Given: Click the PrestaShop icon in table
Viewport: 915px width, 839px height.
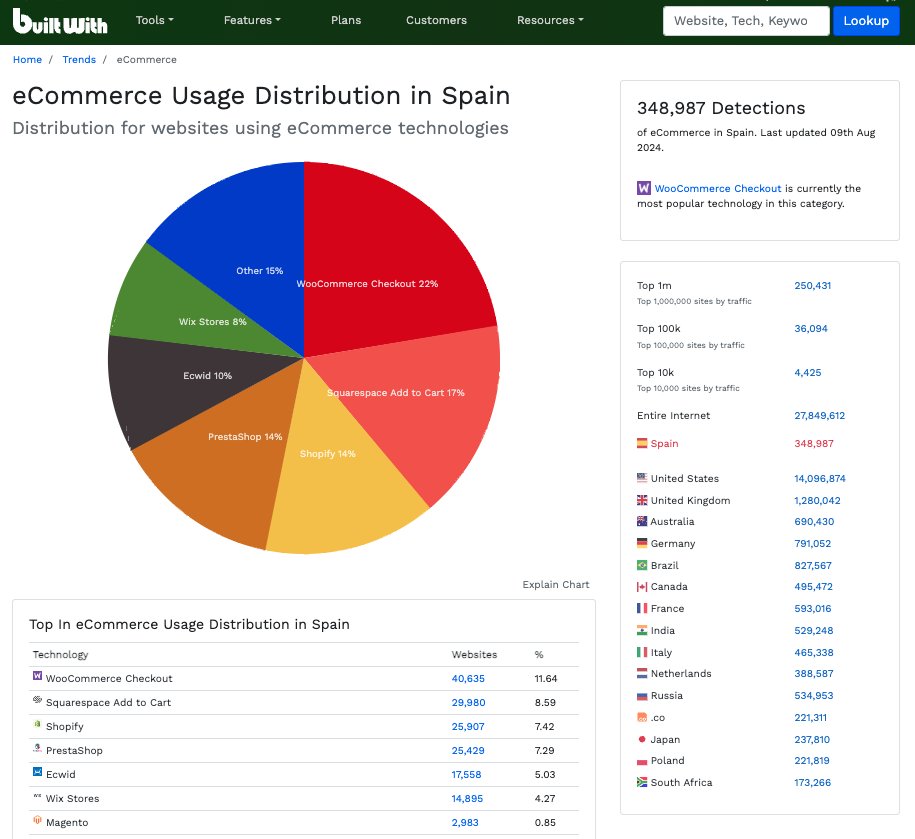Looking at the screenshot, I should coord(37,747).
